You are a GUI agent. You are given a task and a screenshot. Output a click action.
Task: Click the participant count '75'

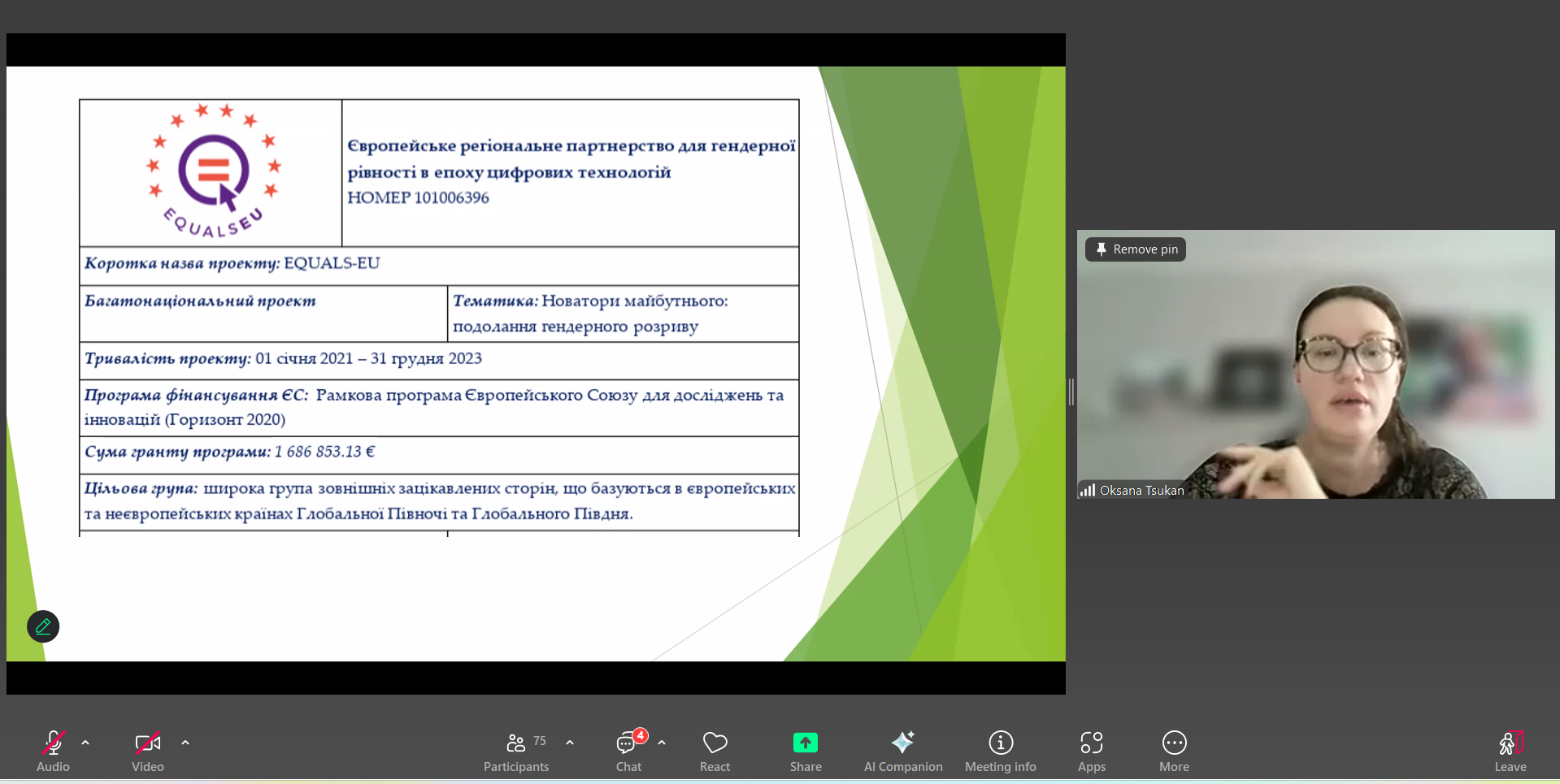click(x=540, y=741)
